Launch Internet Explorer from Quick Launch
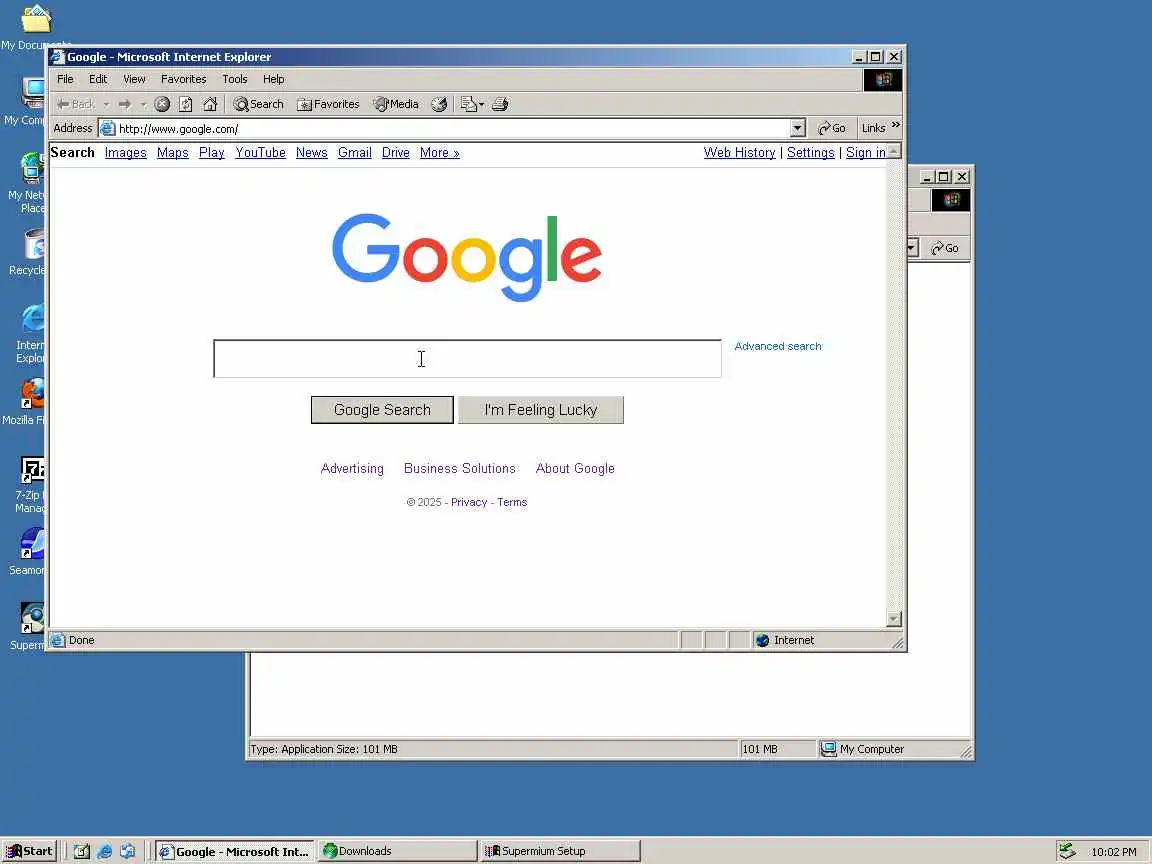Screen dimensions: 1152x864 point(104,851)
